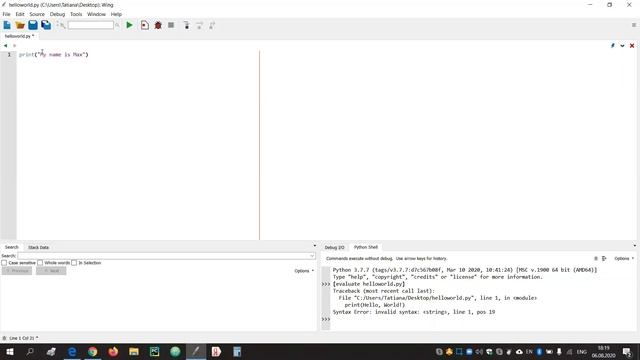Open the Window menu
The height and width of the screenshot is (360, 640).
coord(96,14)
